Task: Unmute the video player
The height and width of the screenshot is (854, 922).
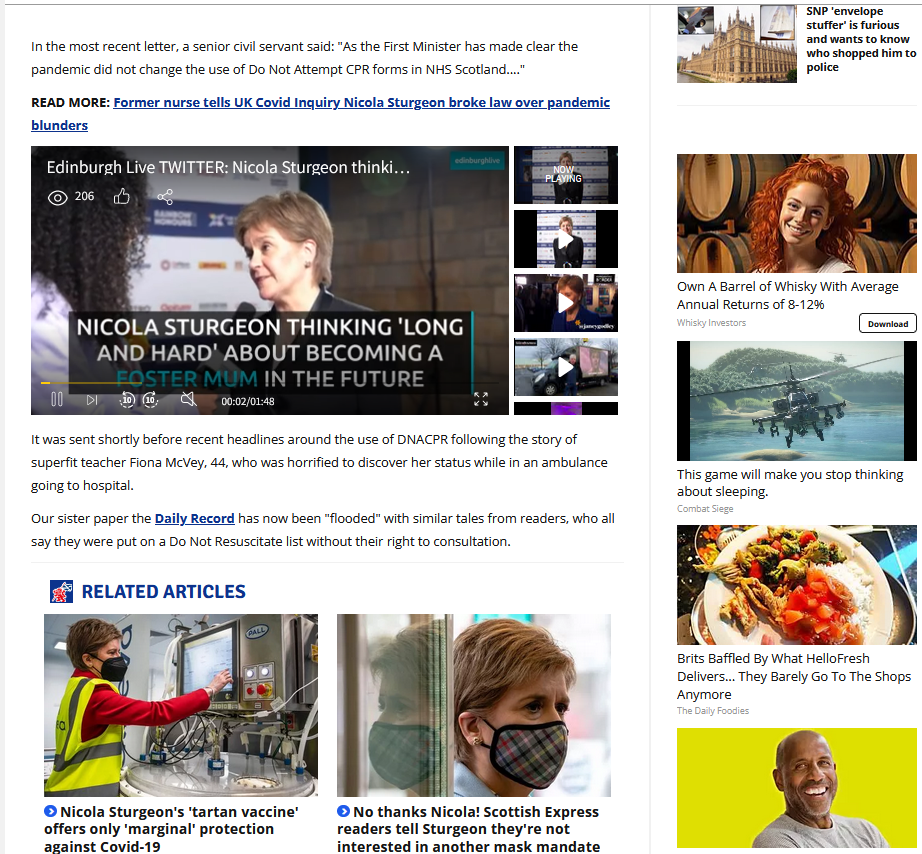Action: click(188, 400)
